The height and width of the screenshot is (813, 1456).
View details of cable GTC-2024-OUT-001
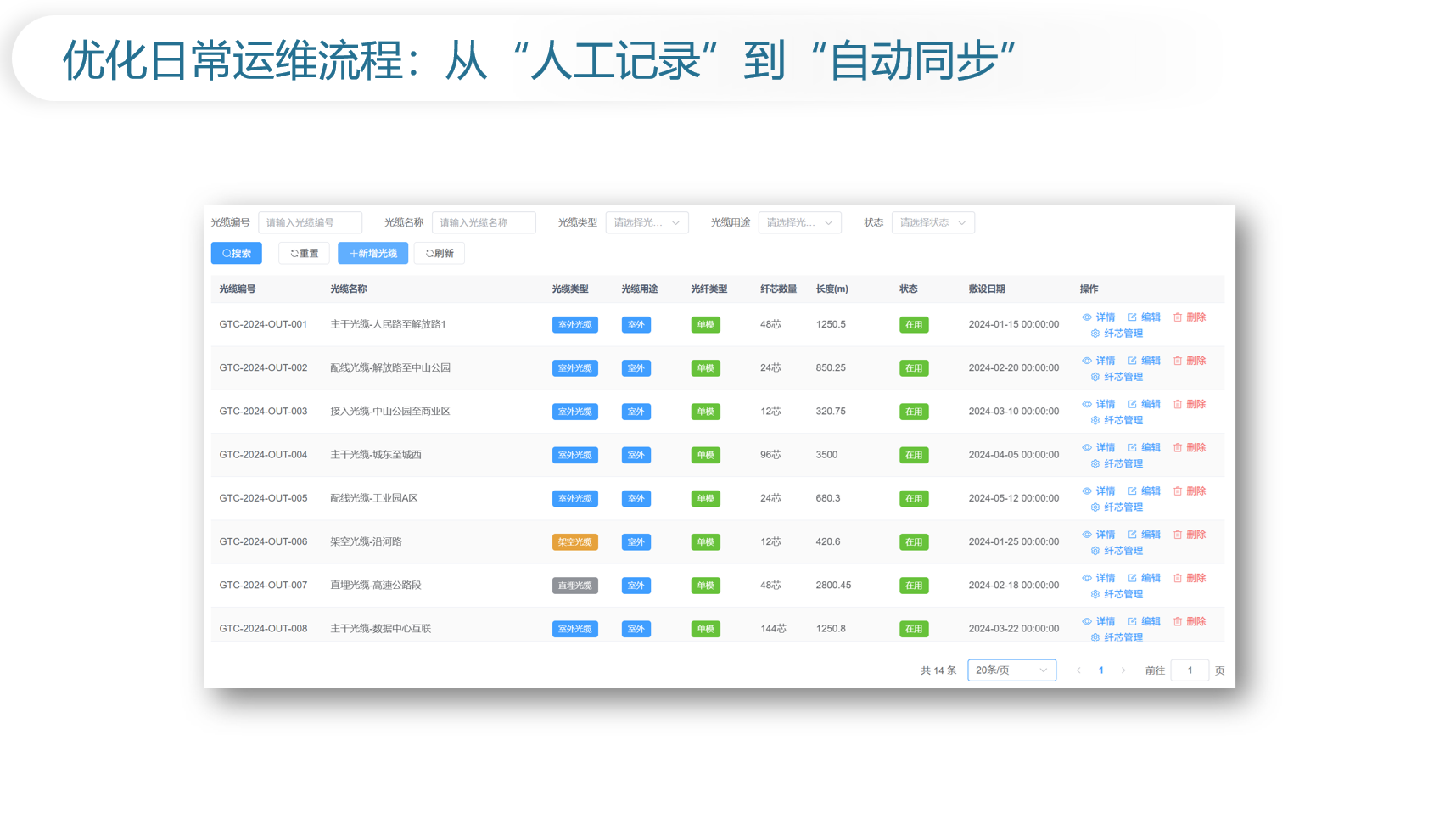[1098, 317]
